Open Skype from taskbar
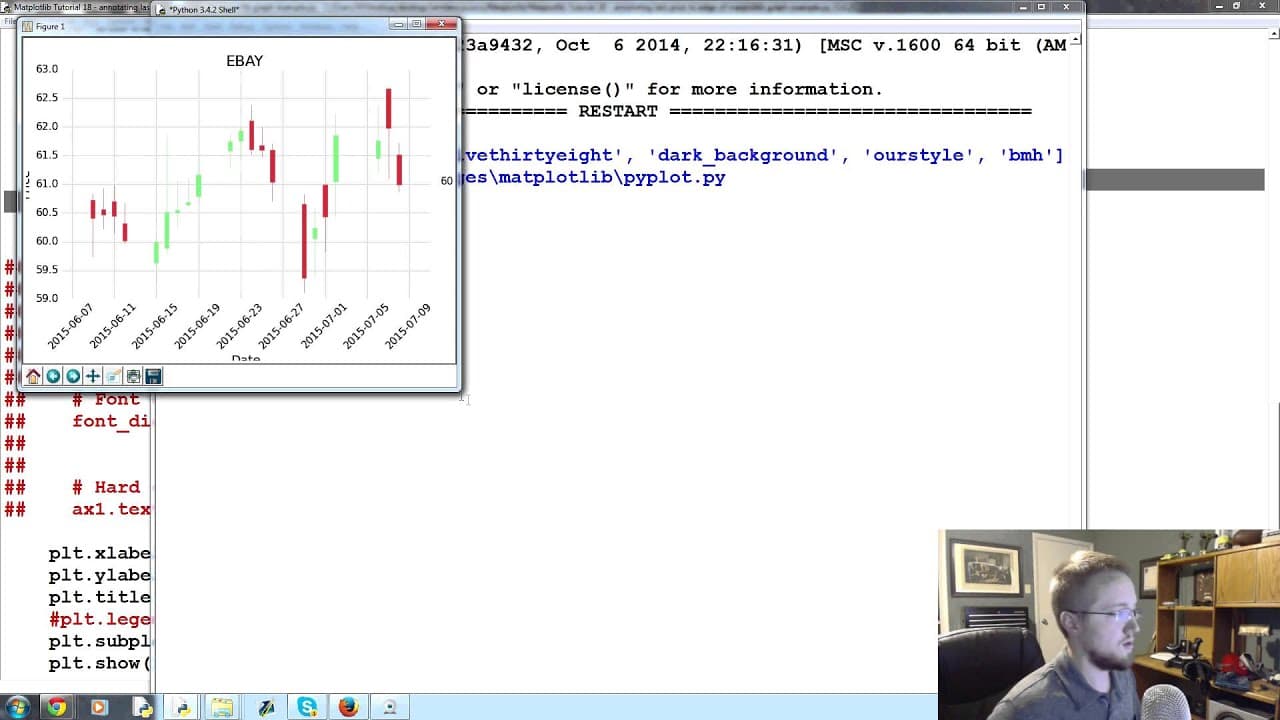 pos(307,707)
